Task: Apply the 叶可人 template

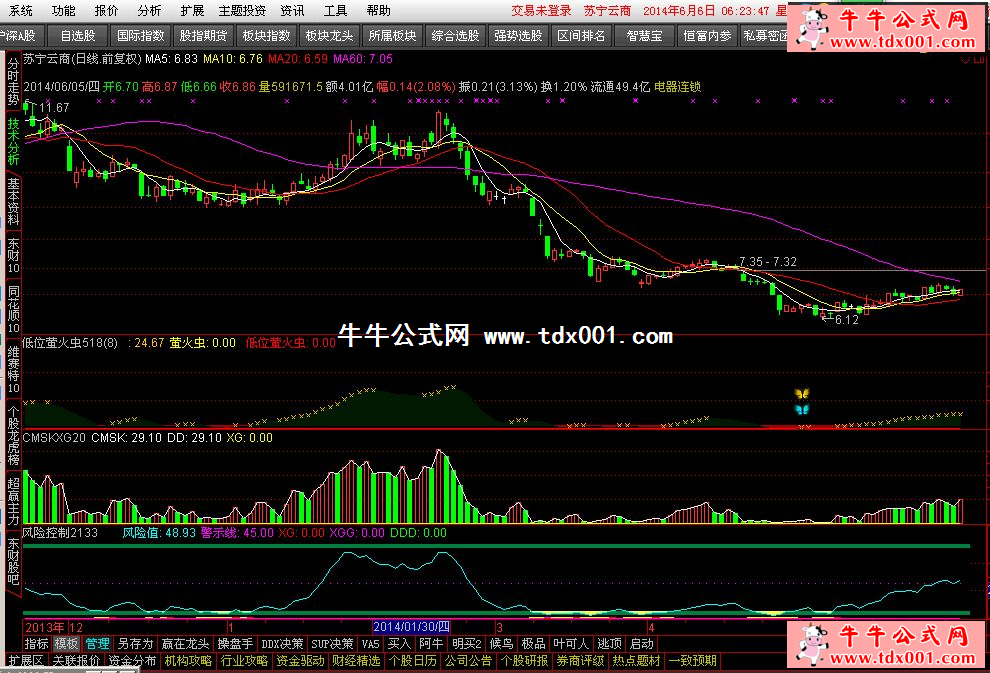Action: [x=571, y=644]
